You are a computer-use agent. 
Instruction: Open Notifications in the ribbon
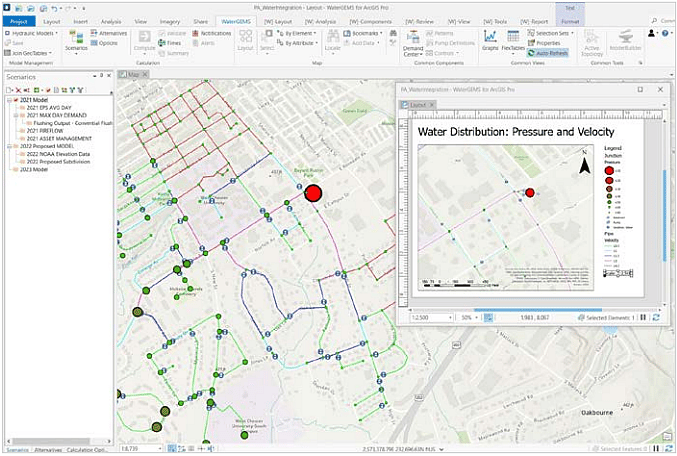212,33
